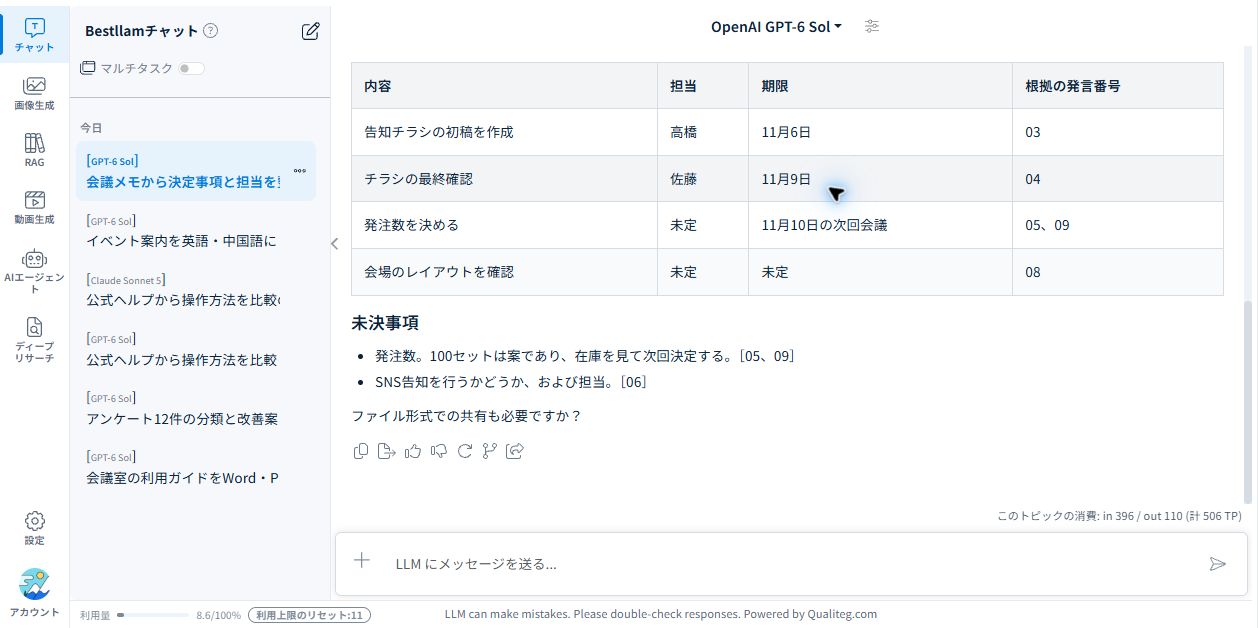This screenshot has height=628, width=1258.
Task: Export the response to file icon
Action: click(x=387, y=451)
